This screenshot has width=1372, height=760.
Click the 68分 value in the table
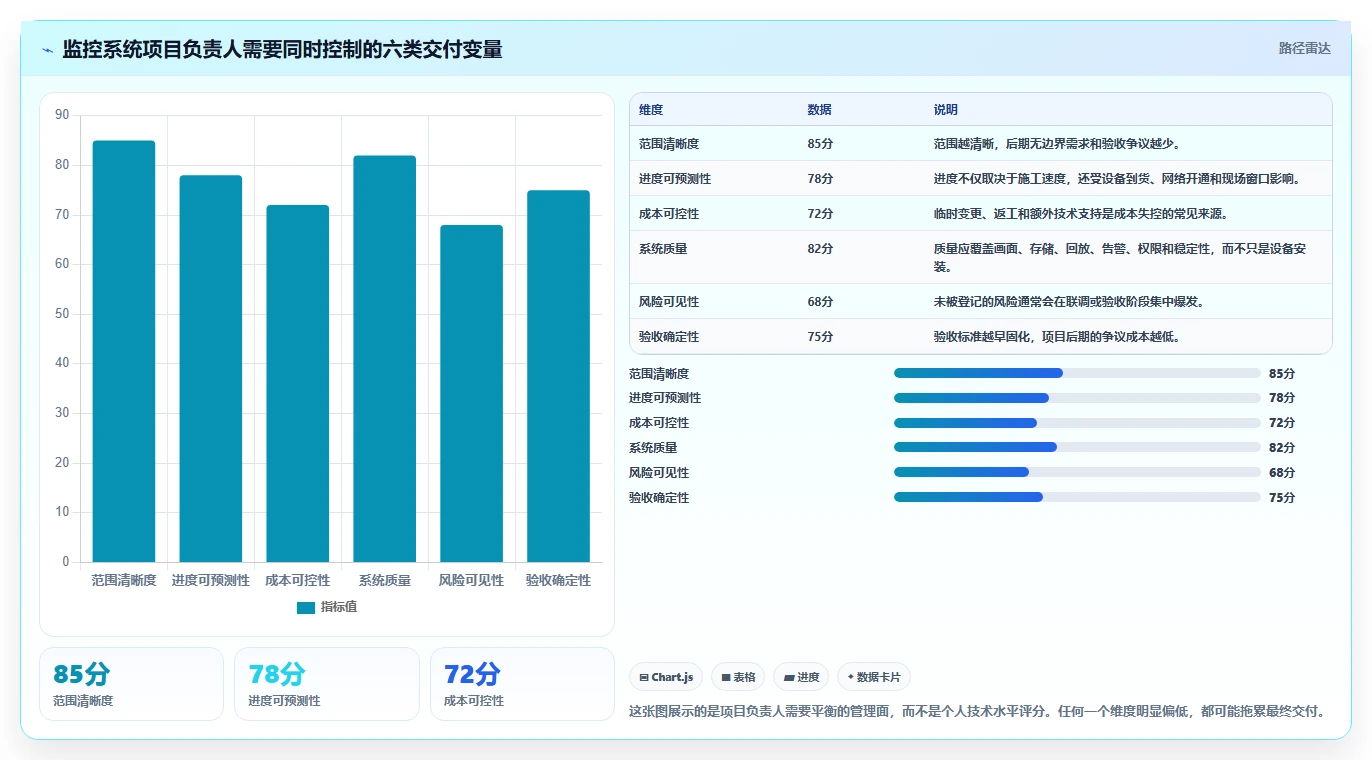click(820, 302)
